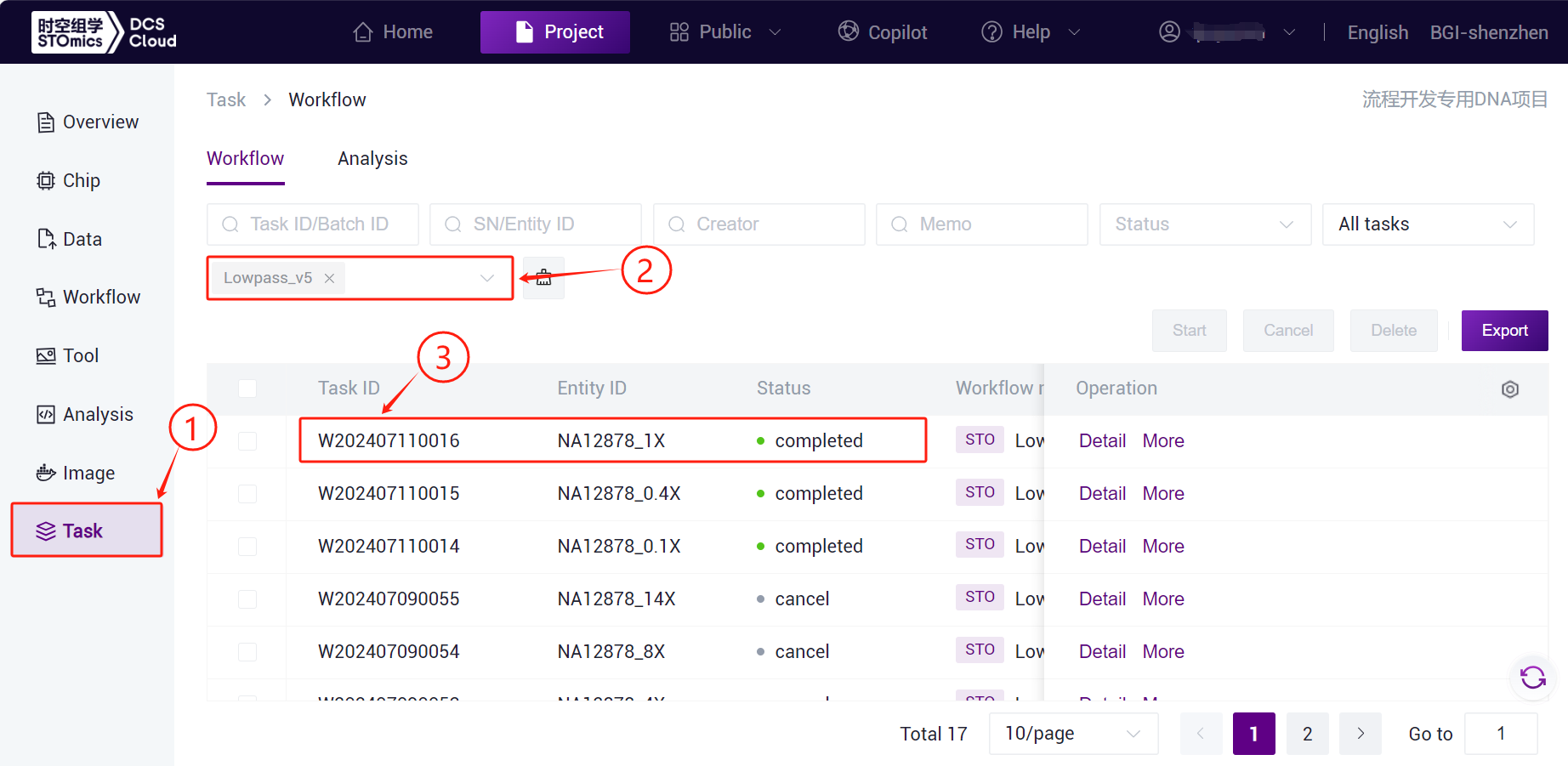Click the Export button
1568x766 pixels.
click(x=1505, y=331)
